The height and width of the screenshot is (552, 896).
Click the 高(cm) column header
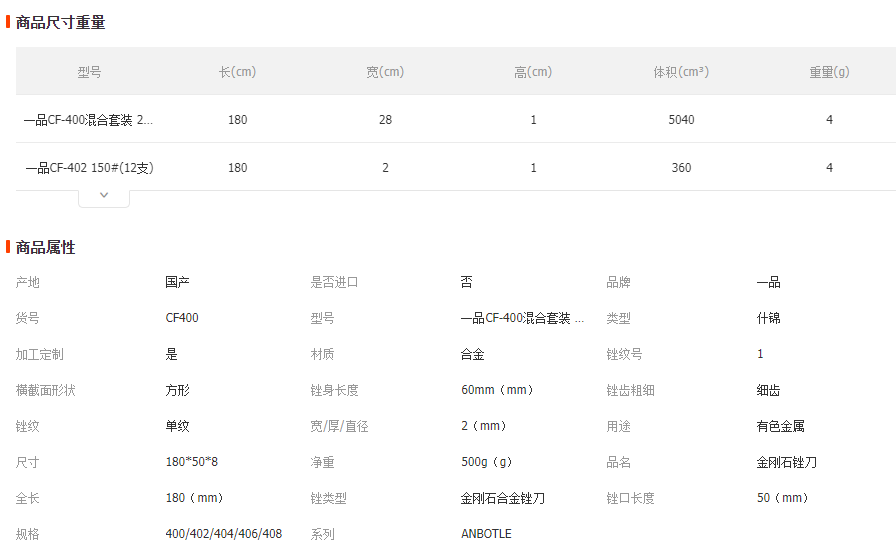click(x=533, y=72)
